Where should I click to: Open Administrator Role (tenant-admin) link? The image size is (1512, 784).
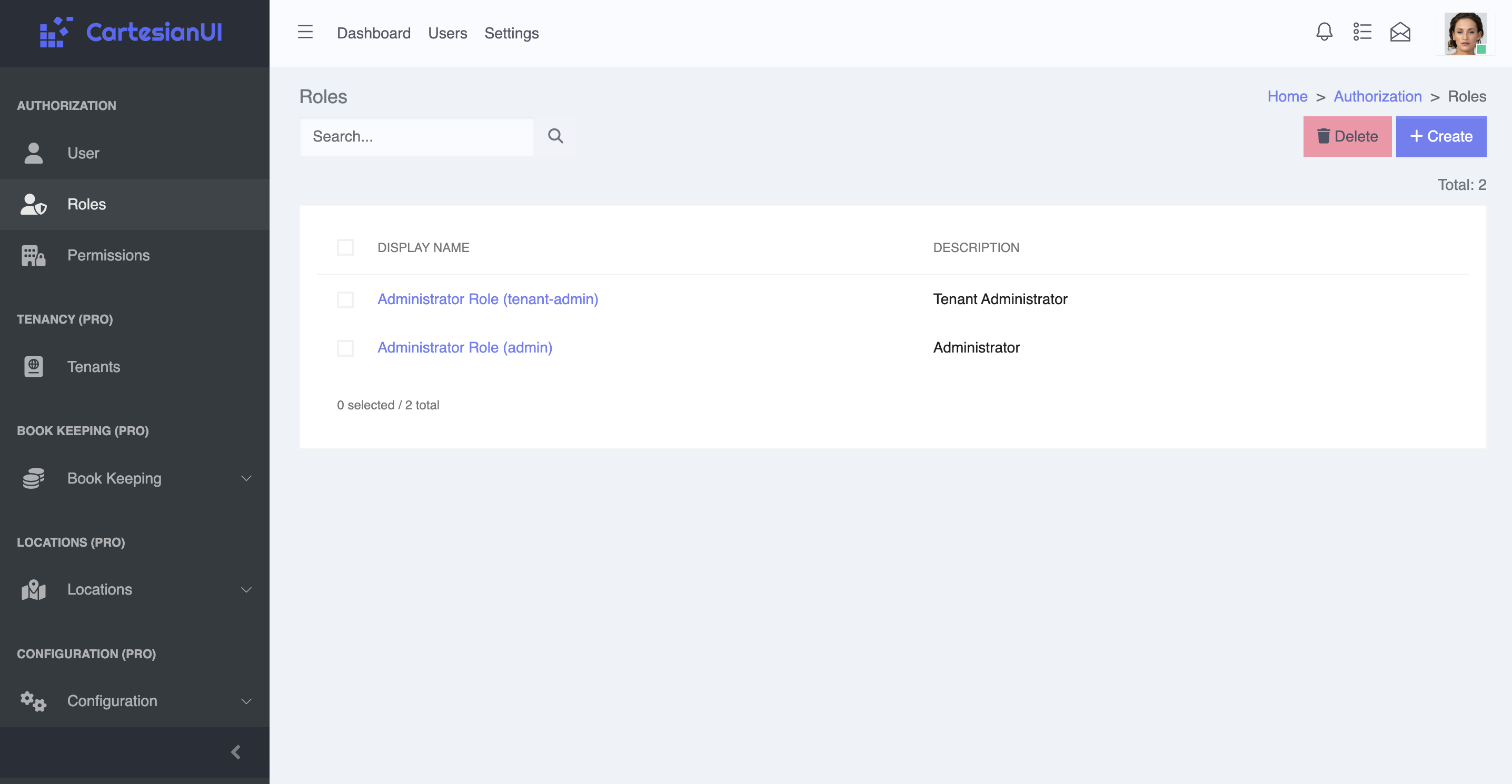487,299
